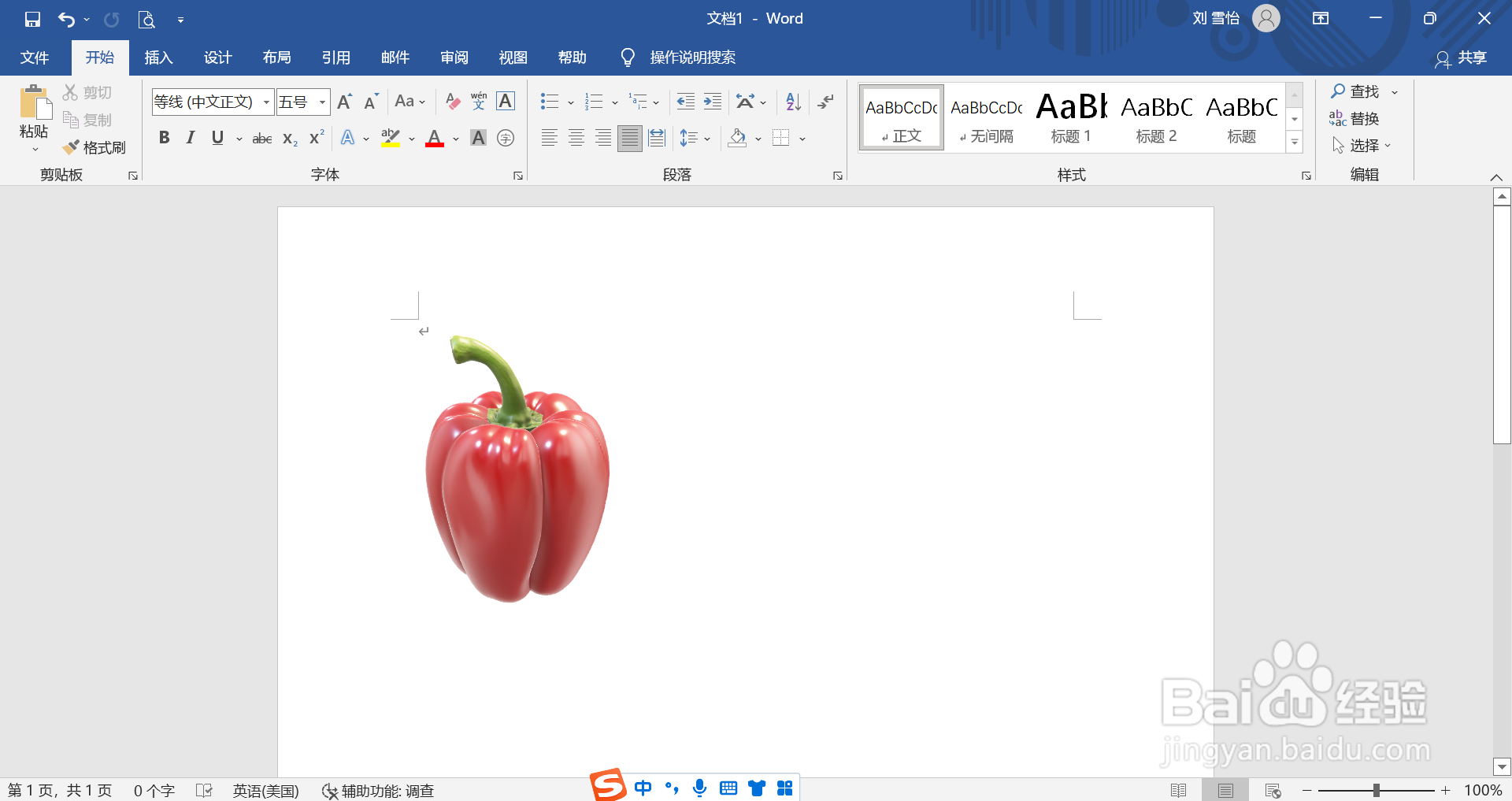Select the text highlight color tool

390,138
